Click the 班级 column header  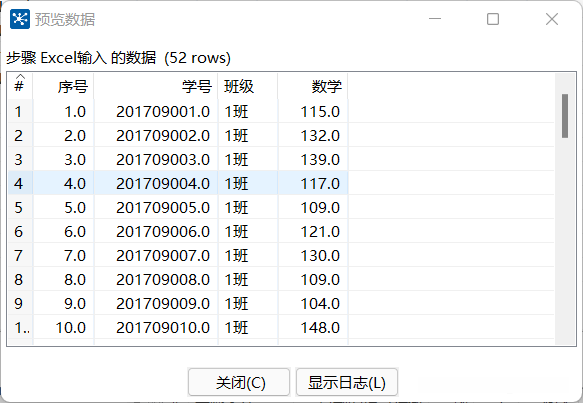coord(248,87)
